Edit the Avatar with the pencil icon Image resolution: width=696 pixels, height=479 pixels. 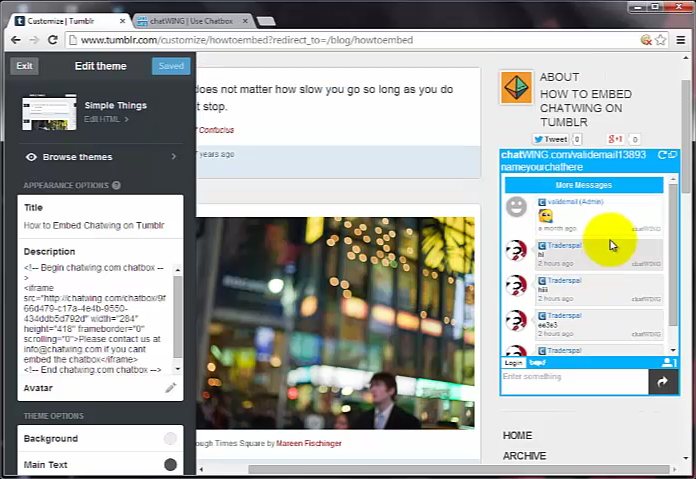coord(170,388)
